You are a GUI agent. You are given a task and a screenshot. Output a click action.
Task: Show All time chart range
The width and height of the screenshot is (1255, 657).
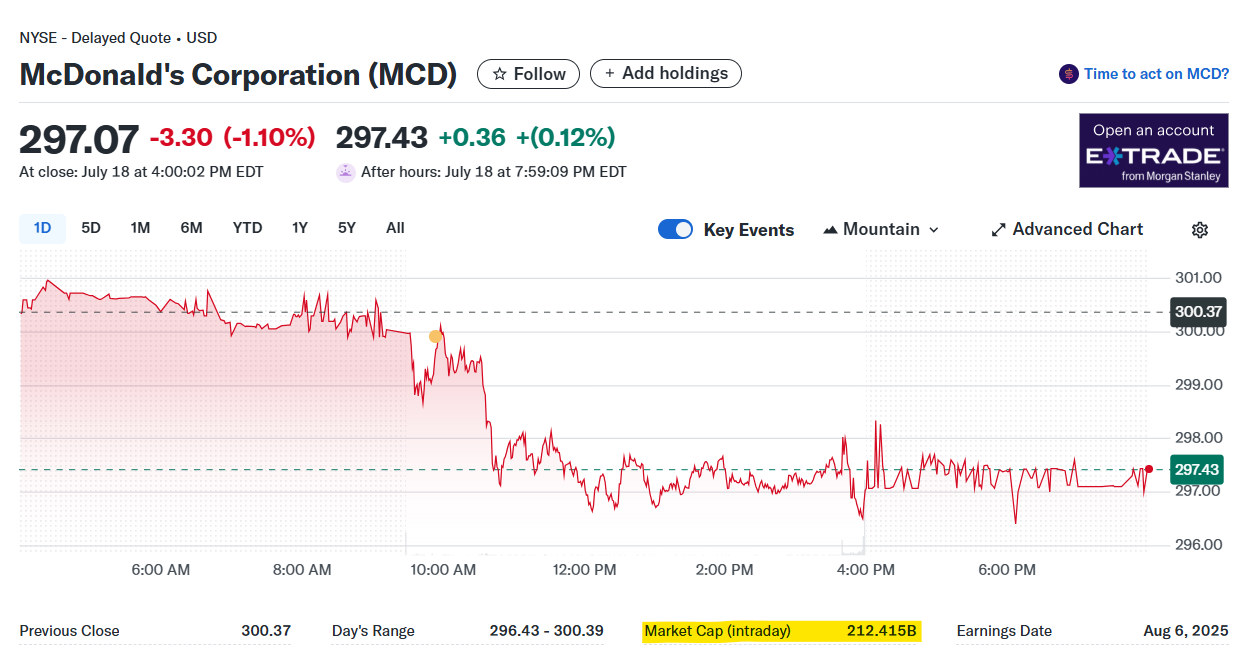(395, 228)
